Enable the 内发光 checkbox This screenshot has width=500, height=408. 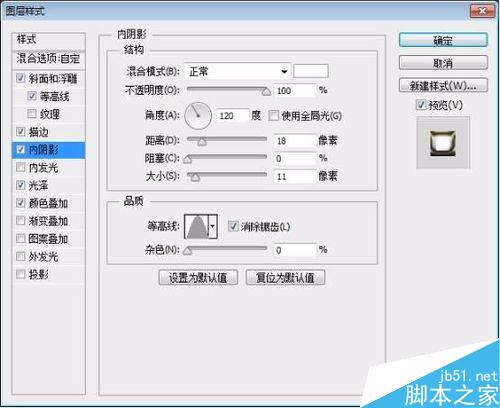click(21, 167)
